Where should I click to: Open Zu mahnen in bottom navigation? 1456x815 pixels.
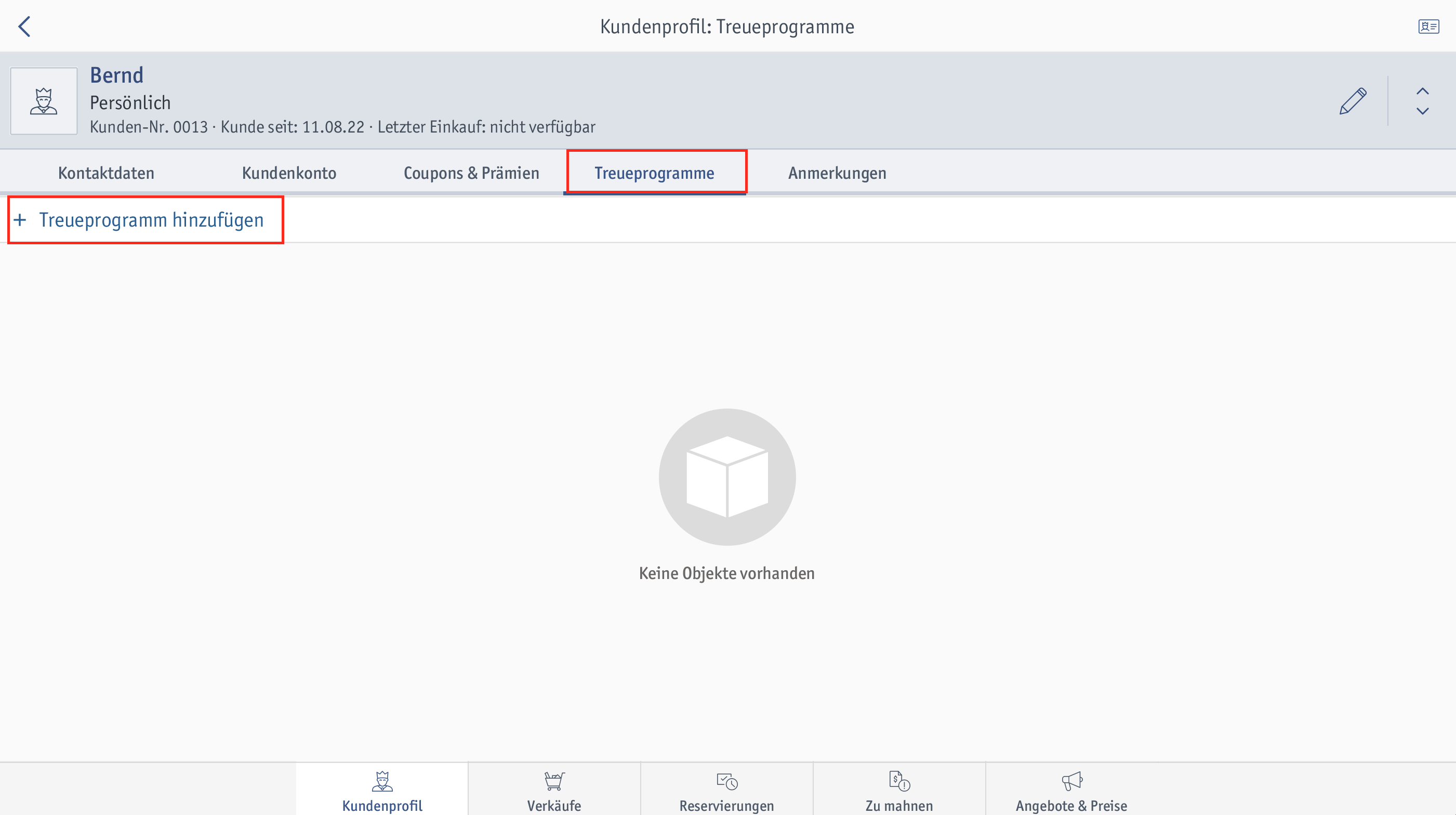click(x=899, y=790)
